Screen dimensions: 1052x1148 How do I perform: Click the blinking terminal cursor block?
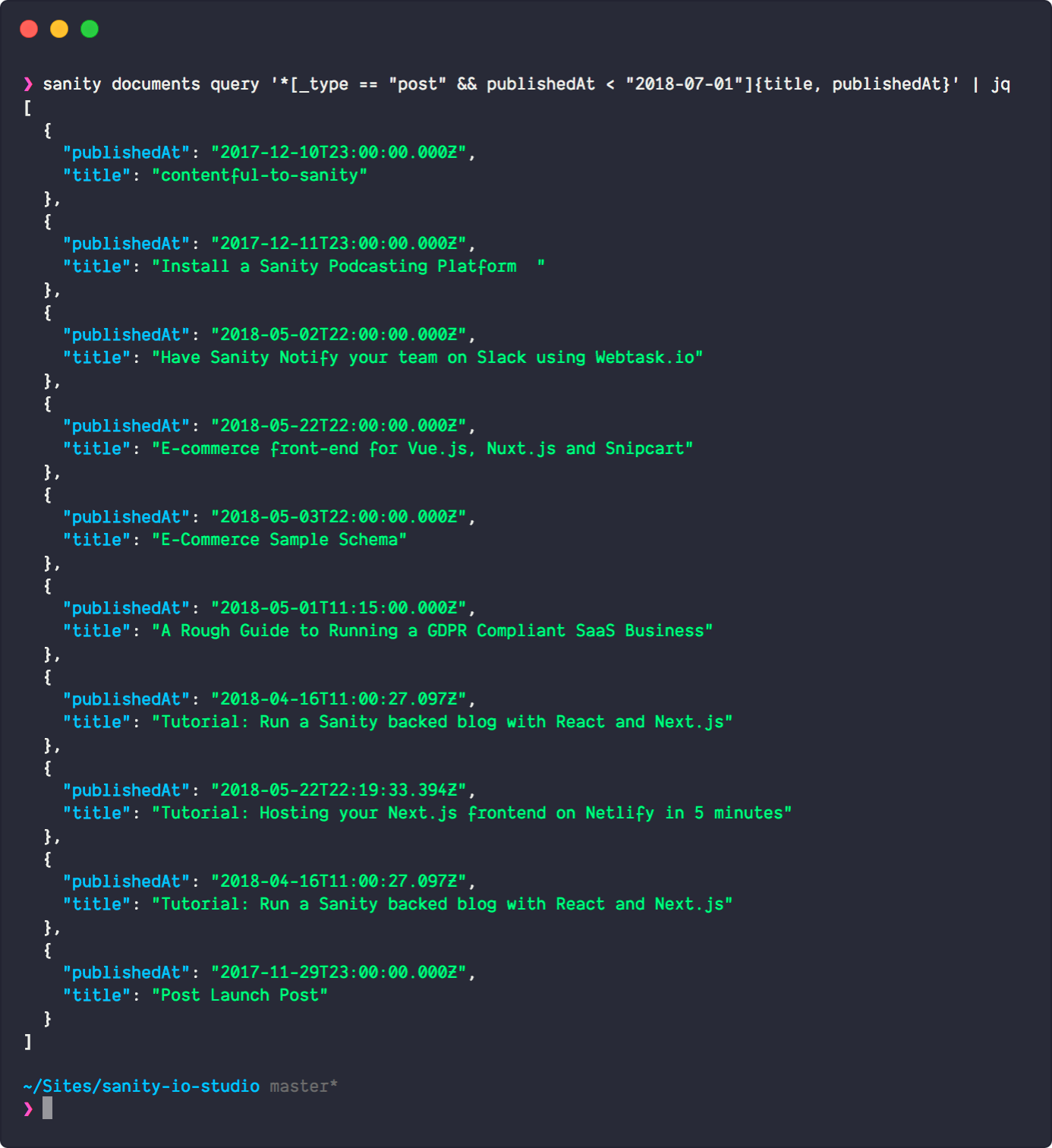47,1108
